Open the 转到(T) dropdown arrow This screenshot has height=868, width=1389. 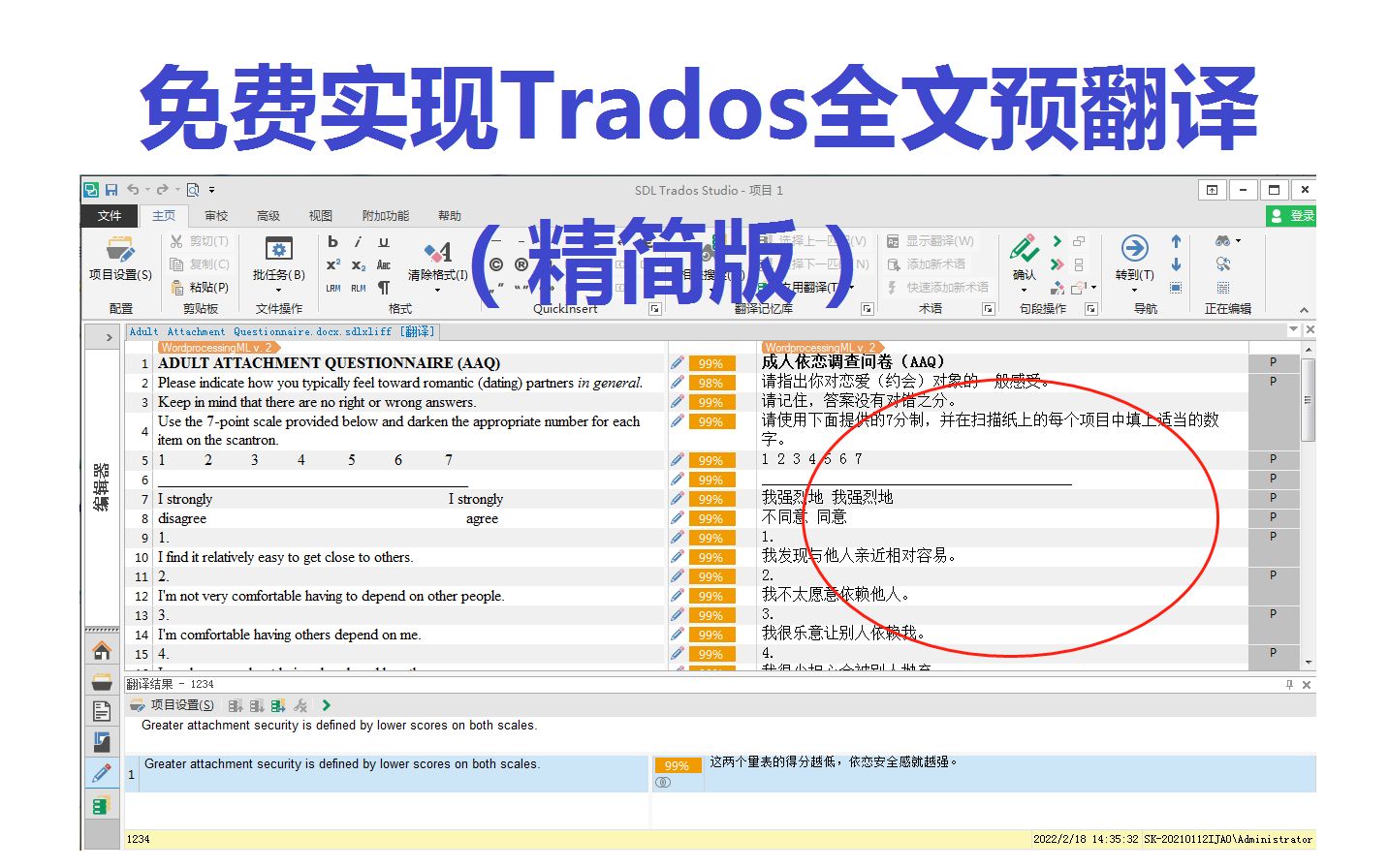pos(1134,289)
